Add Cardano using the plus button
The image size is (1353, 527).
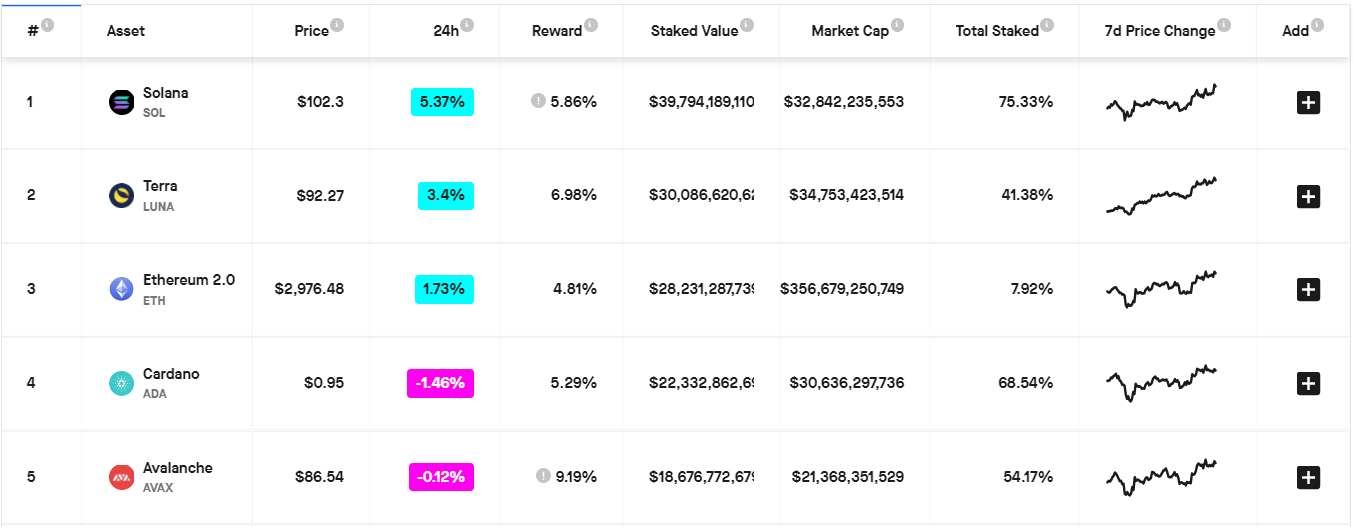[1308, 383]
